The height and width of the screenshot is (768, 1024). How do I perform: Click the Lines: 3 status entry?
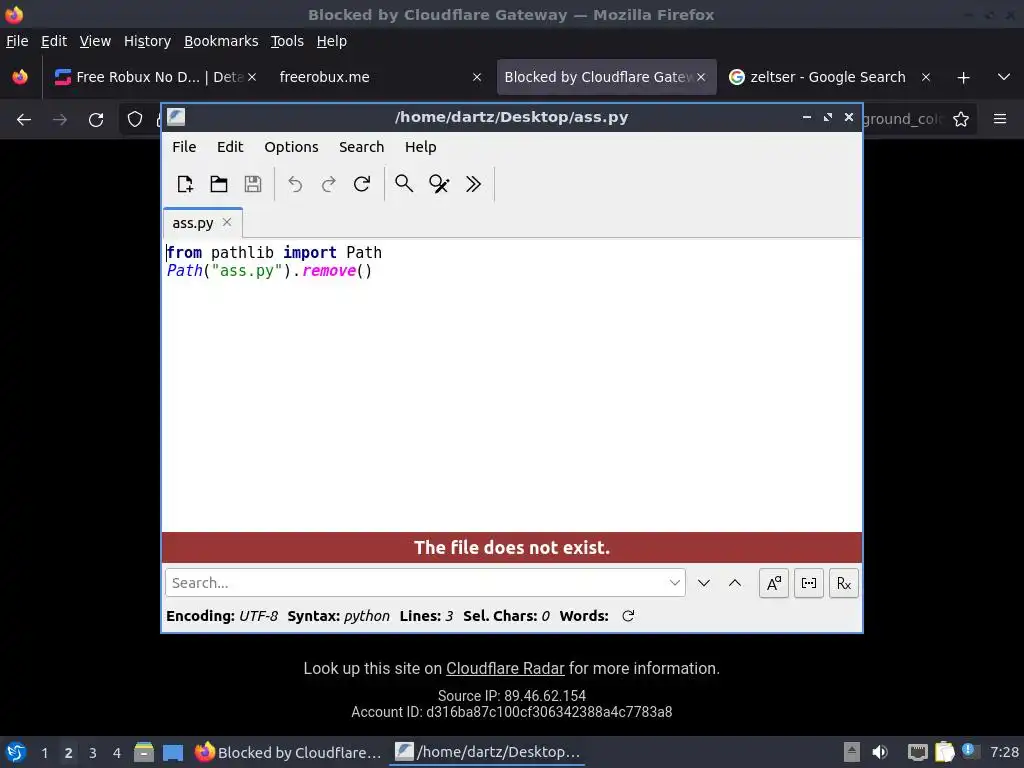[426, 616]
